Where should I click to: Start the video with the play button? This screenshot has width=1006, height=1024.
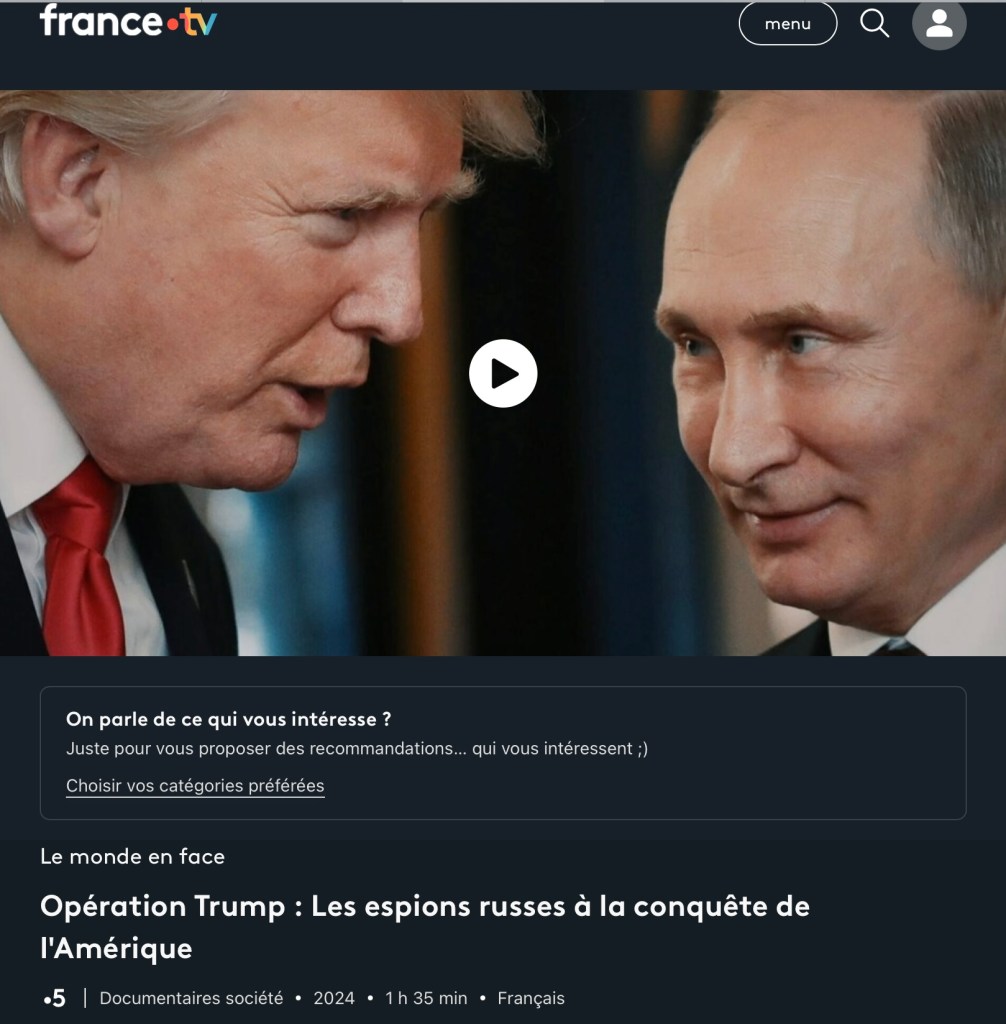pyautogui.click(x=503, y=374)
